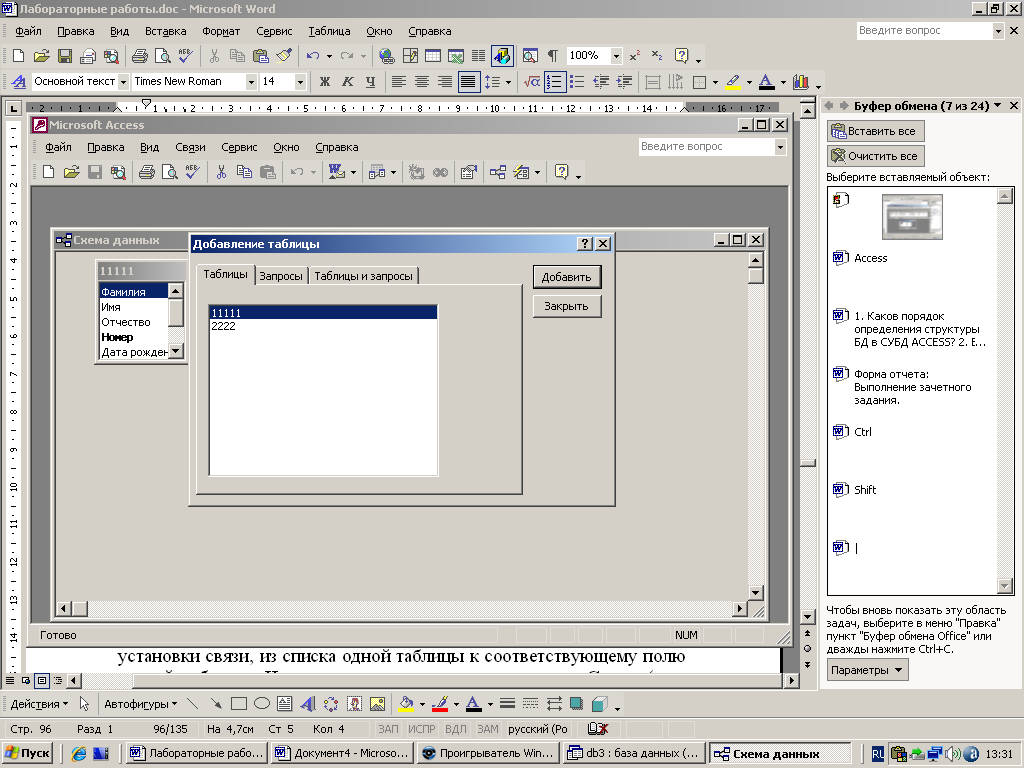1024x768 pixels.
Task: Click Insert Table icon in Word toolbar
Action: [433, 56]
